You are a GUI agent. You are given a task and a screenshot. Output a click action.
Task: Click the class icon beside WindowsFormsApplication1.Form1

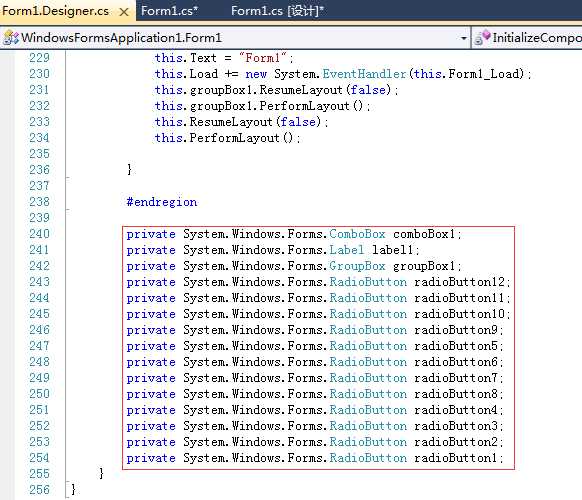pos(11,37)
